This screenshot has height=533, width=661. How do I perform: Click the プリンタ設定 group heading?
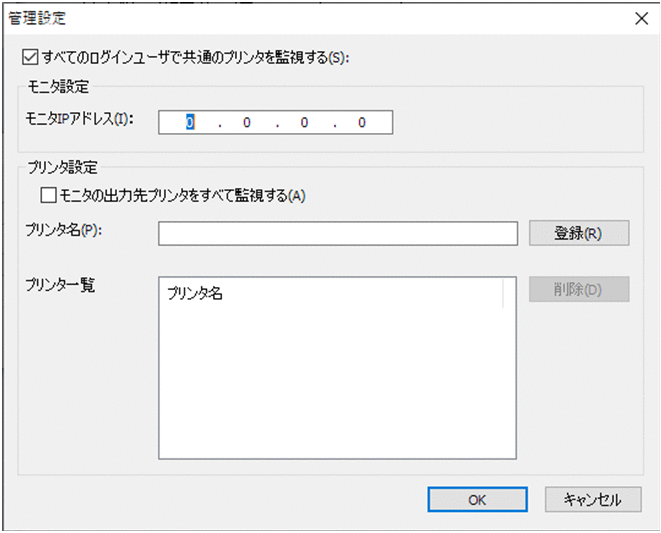point(62,168)
